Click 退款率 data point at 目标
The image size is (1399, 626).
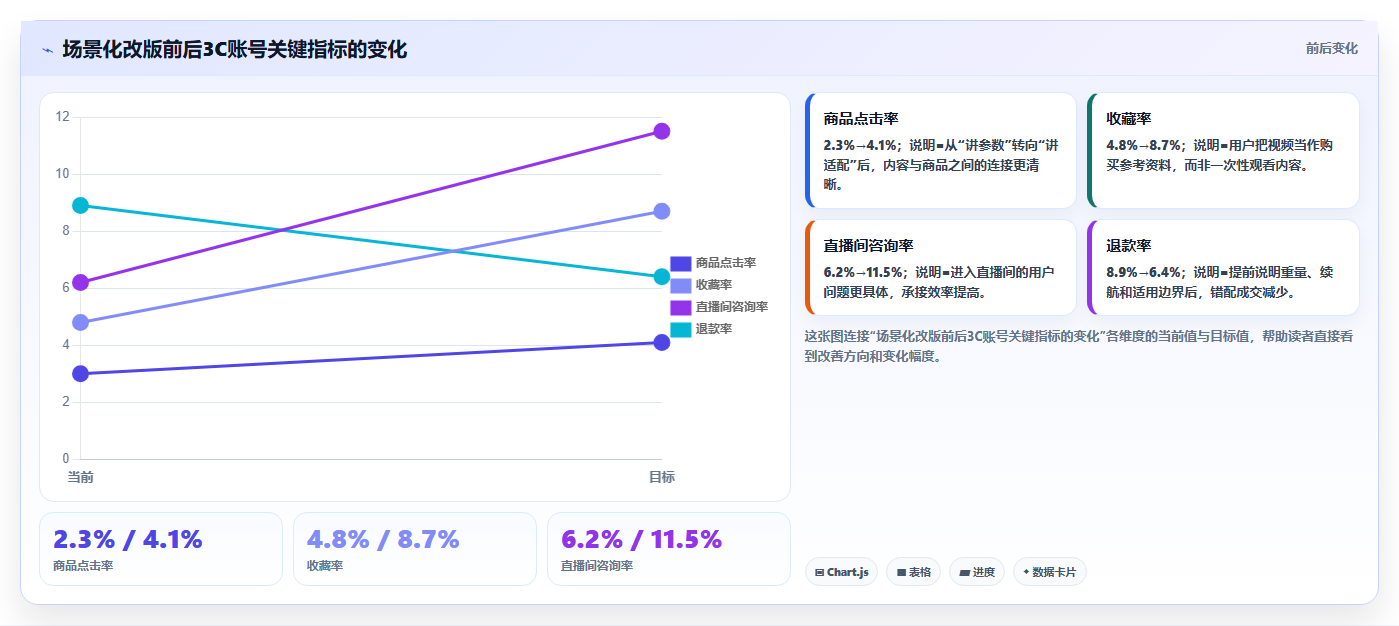click(x=661, y=277)
